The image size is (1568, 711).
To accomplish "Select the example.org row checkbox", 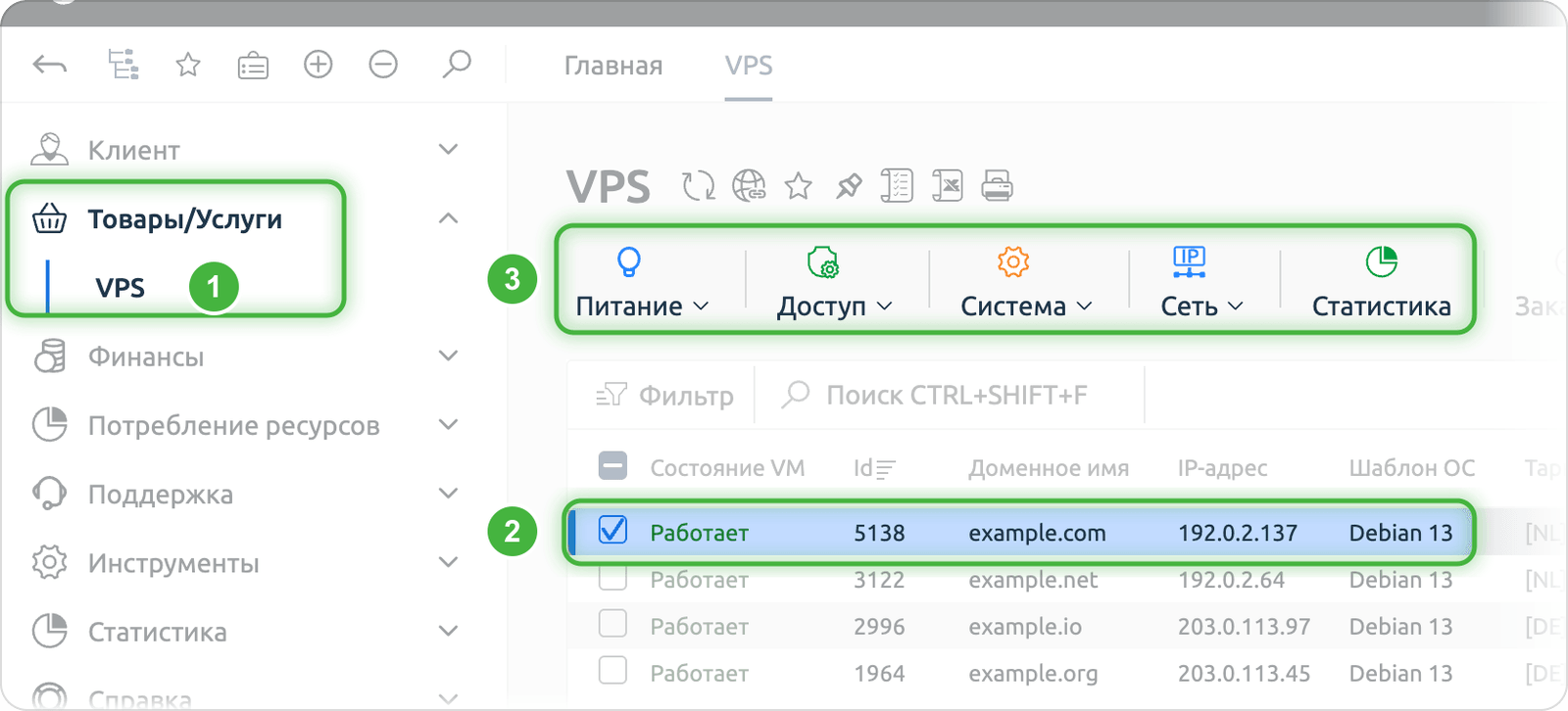I will coord(613,671).
